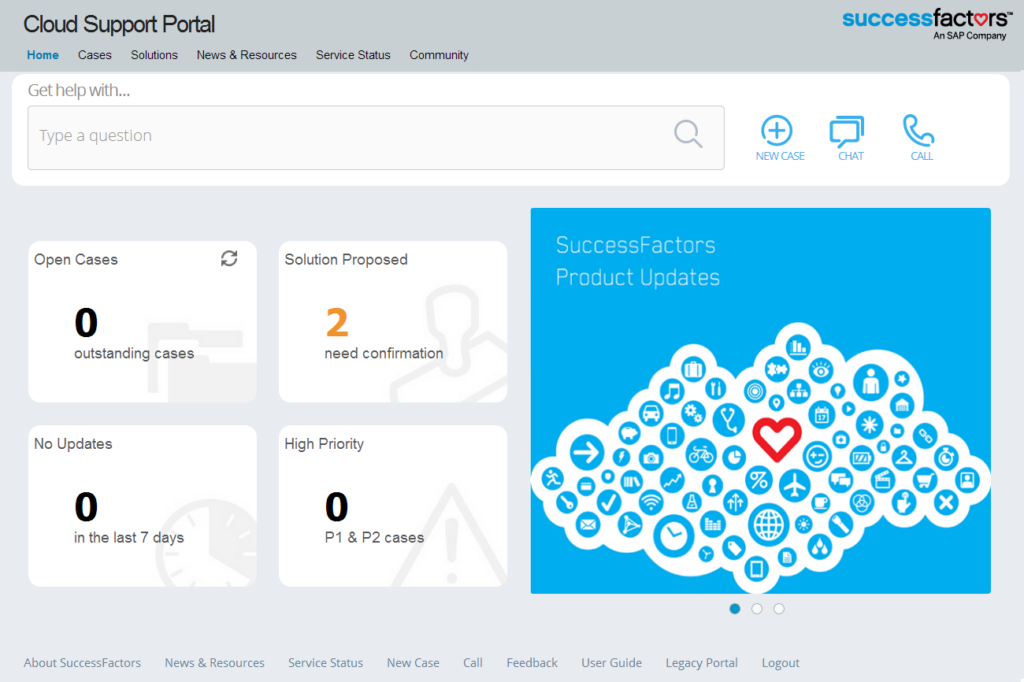Click the 'outstanding cases' text
Screen dimensions: 1024x682
(134, 353)
